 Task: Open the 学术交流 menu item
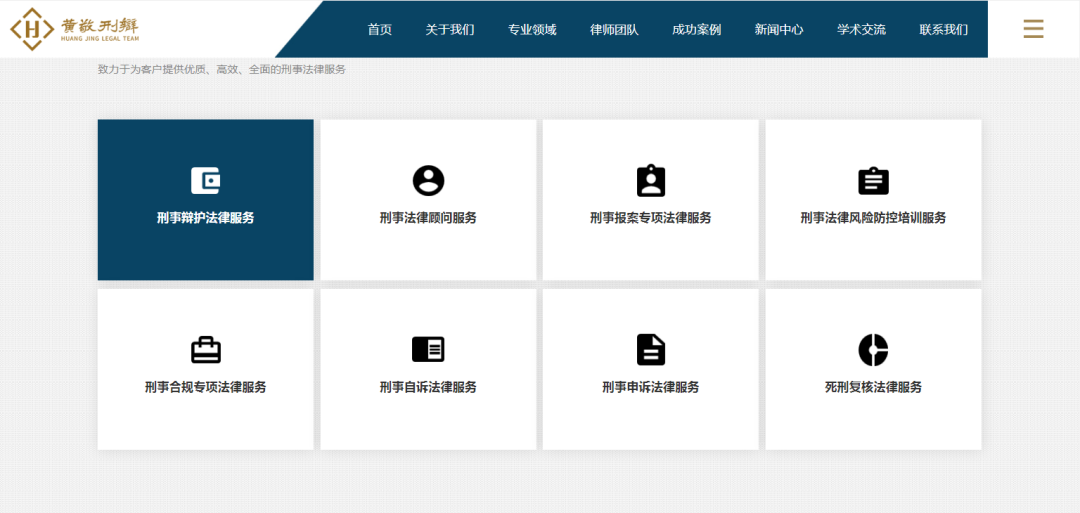(x=861, y=30)
